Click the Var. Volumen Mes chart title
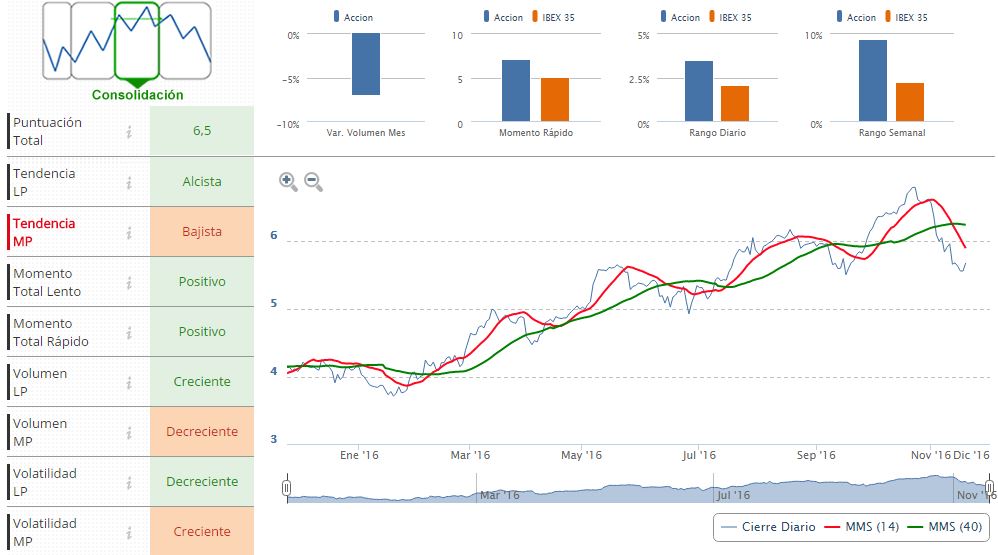The image size is (998, 555). 366,133
